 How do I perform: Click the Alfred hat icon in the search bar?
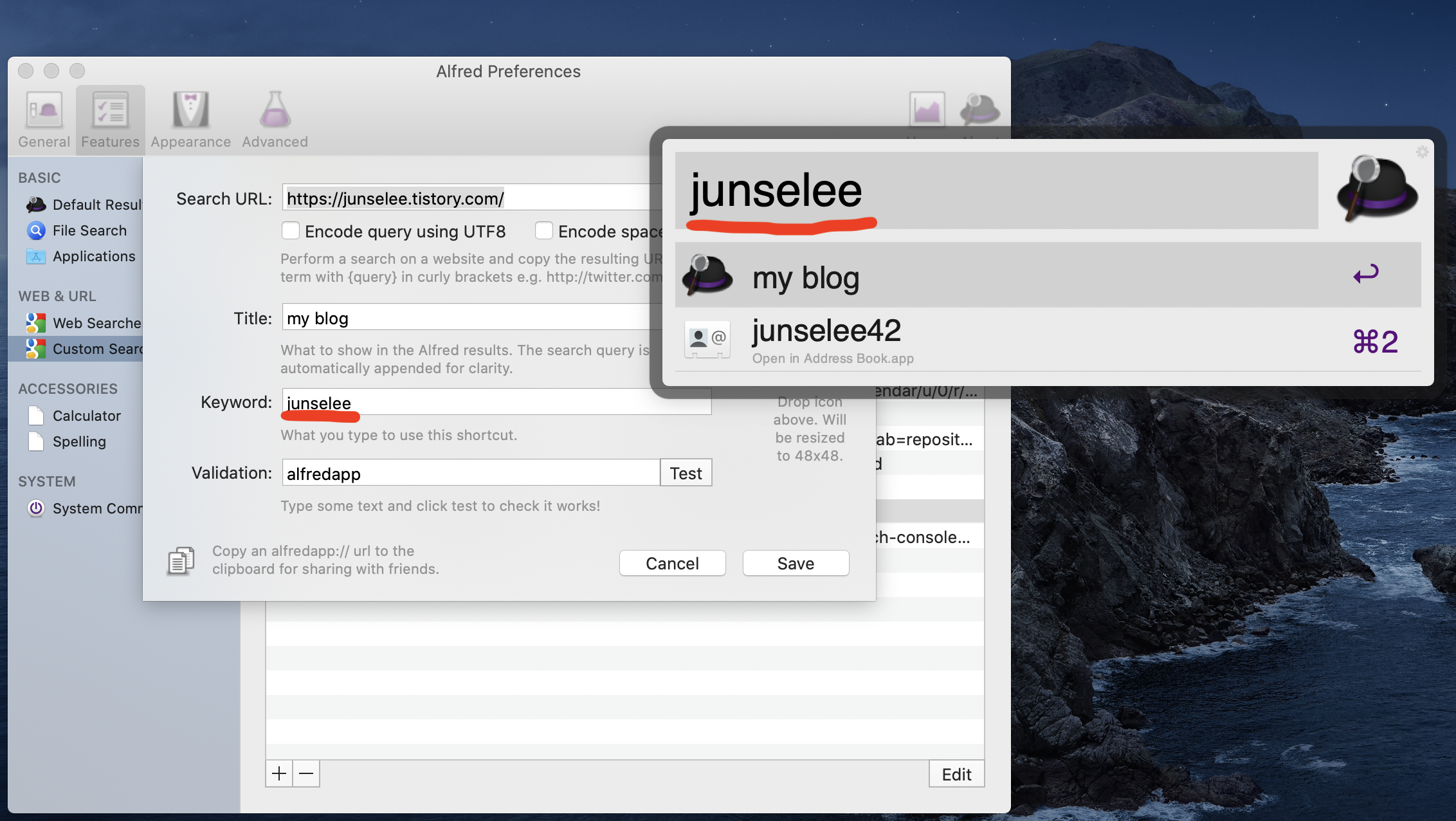click(x=1376, y=189)
